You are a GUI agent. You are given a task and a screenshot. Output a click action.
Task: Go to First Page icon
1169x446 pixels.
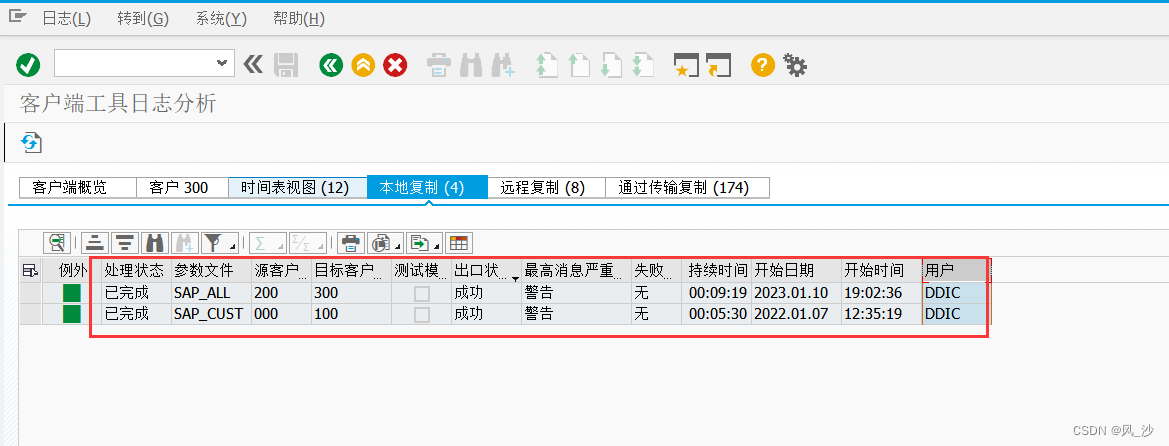click(546, 66)
